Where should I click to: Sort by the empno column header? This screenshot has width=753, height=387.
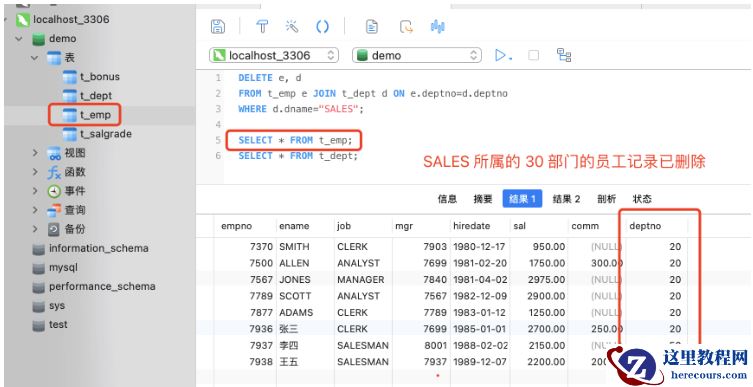245,226
